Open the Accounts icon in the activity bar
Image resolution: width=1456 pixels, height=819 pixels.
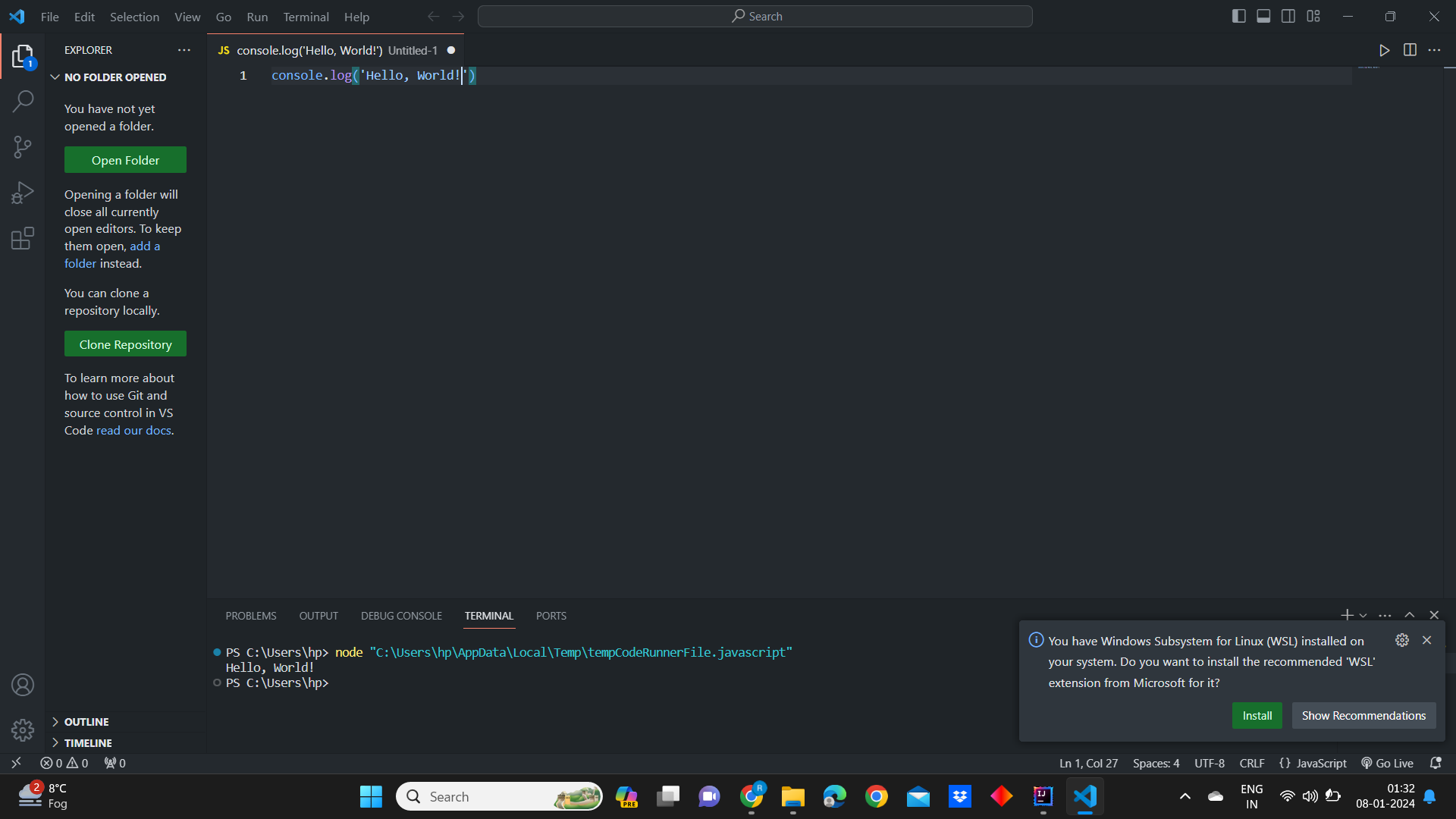coord(22,685)
